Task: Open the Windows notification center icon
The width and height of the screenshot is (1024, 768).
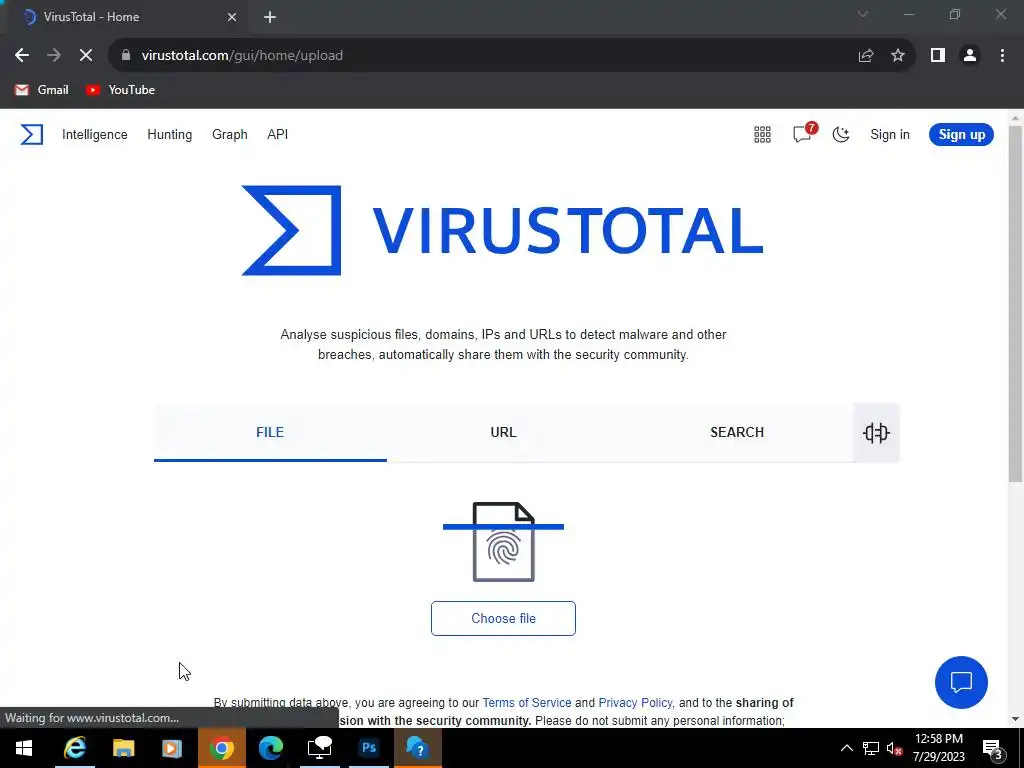Action: (993, 749)
